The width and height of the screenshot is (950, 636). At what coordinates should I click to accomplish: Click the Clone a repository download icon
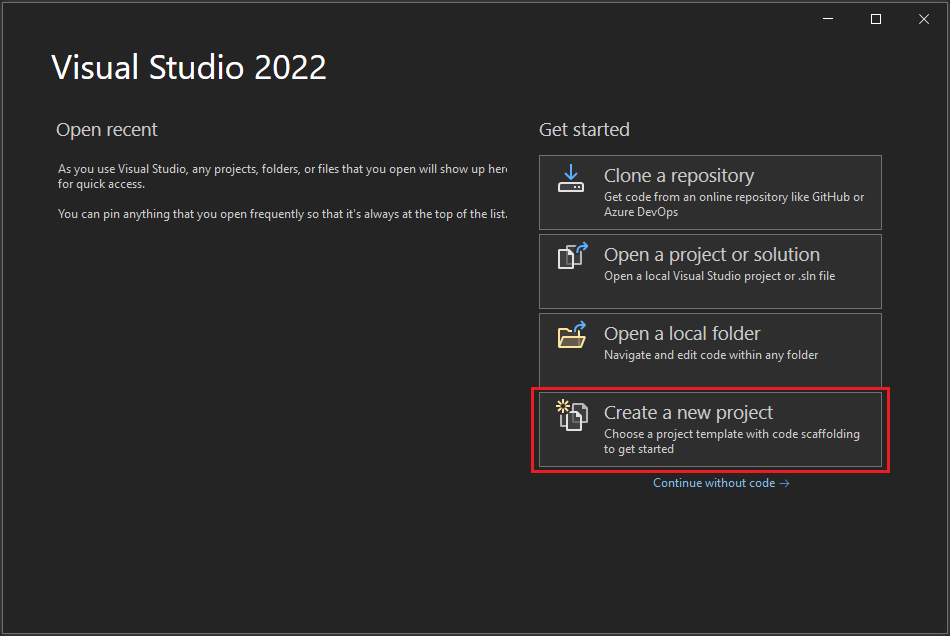(571, 178)
